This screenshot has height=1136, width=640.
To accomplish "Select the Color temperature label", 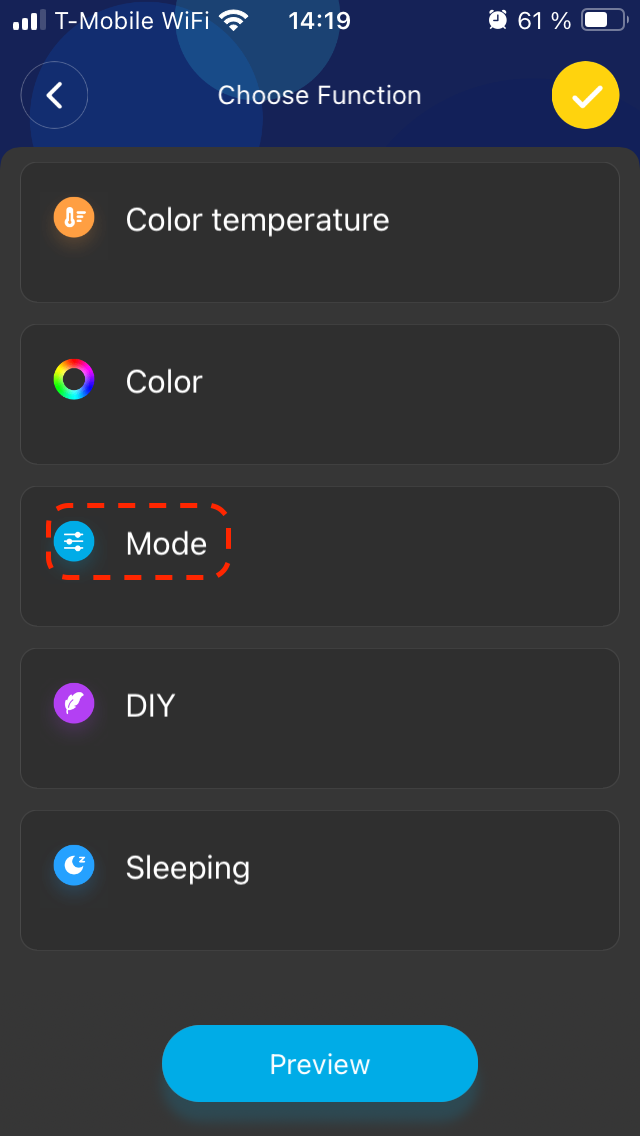I will (x=257, y=220).
